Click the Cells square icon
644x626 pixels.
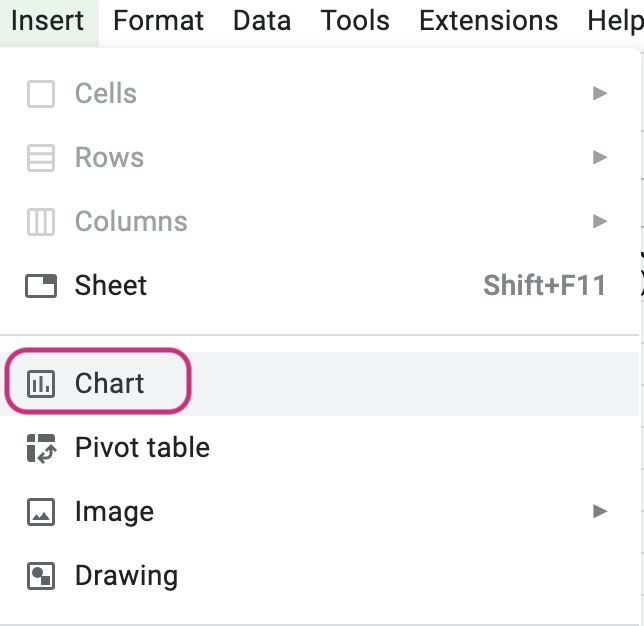click(x=41, y=94)
